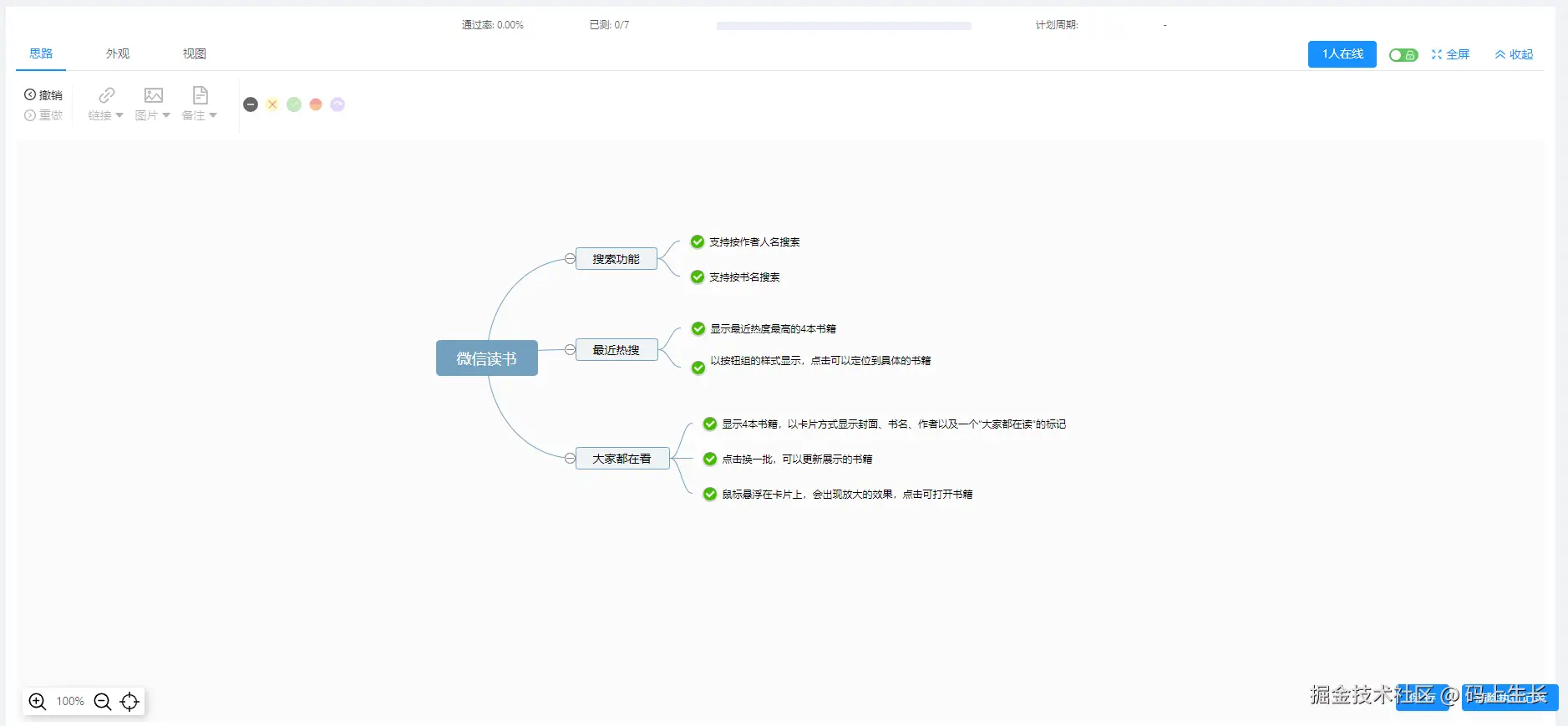This screenshot has width=1568, height=726.
Task: Collapse the toolbar with 收起
Action: [1514, 54]
